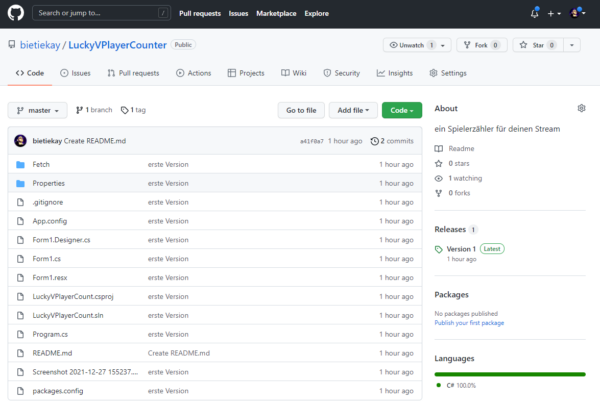Click the LuckyVPlayerCount.sln file icon
This screenshot has height=405, width=600.
click(x=20, y=315)
